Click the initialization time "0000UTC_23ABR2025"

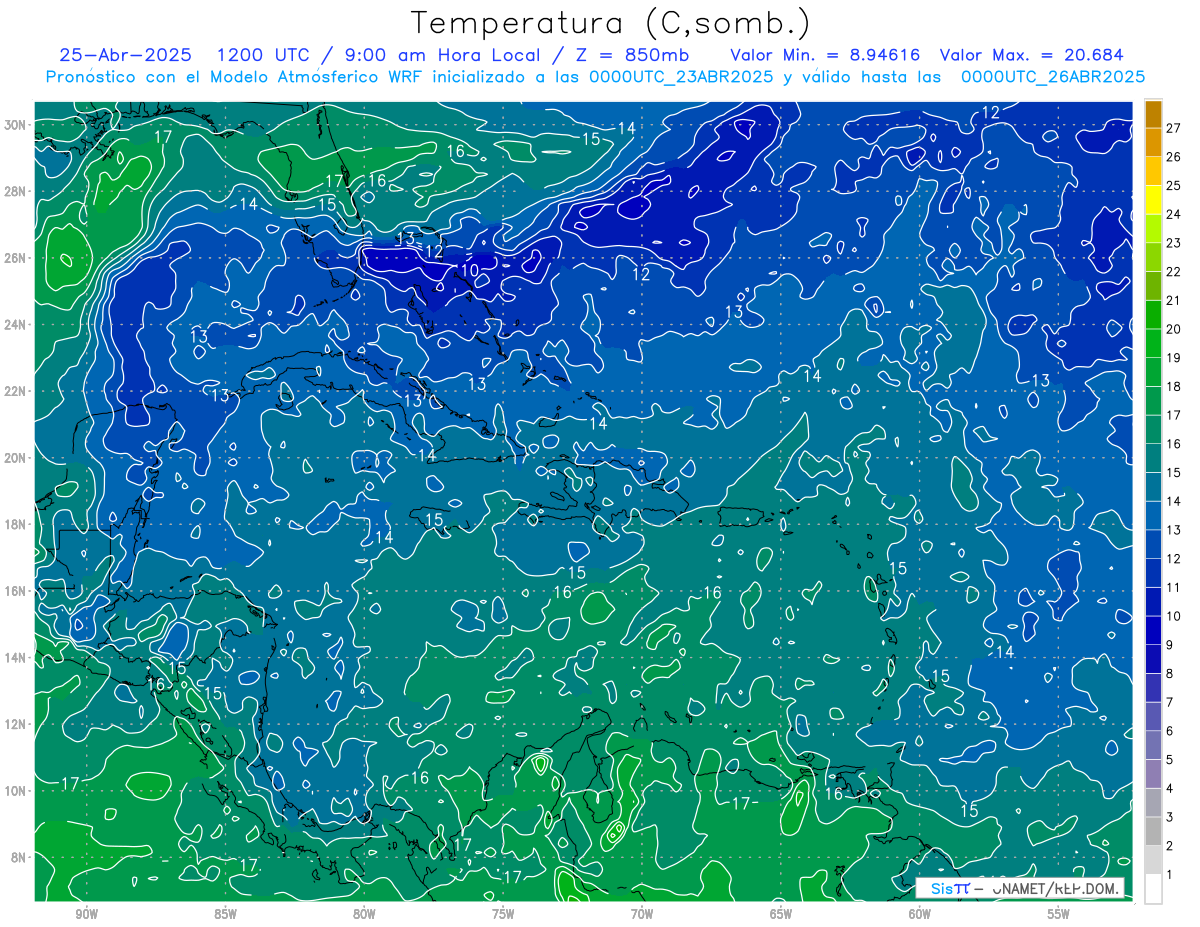[681, 76]
